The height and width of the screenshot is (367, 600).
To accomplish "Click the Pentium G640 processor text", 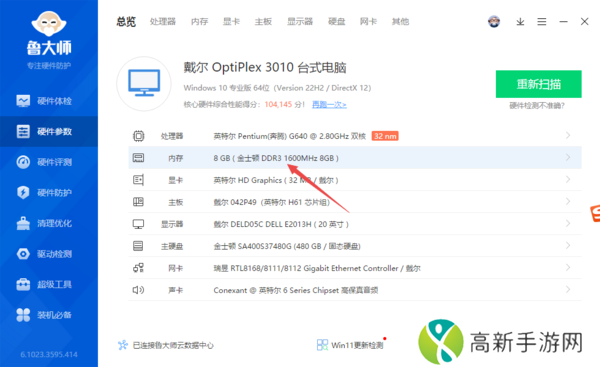I will pos(290,136).
